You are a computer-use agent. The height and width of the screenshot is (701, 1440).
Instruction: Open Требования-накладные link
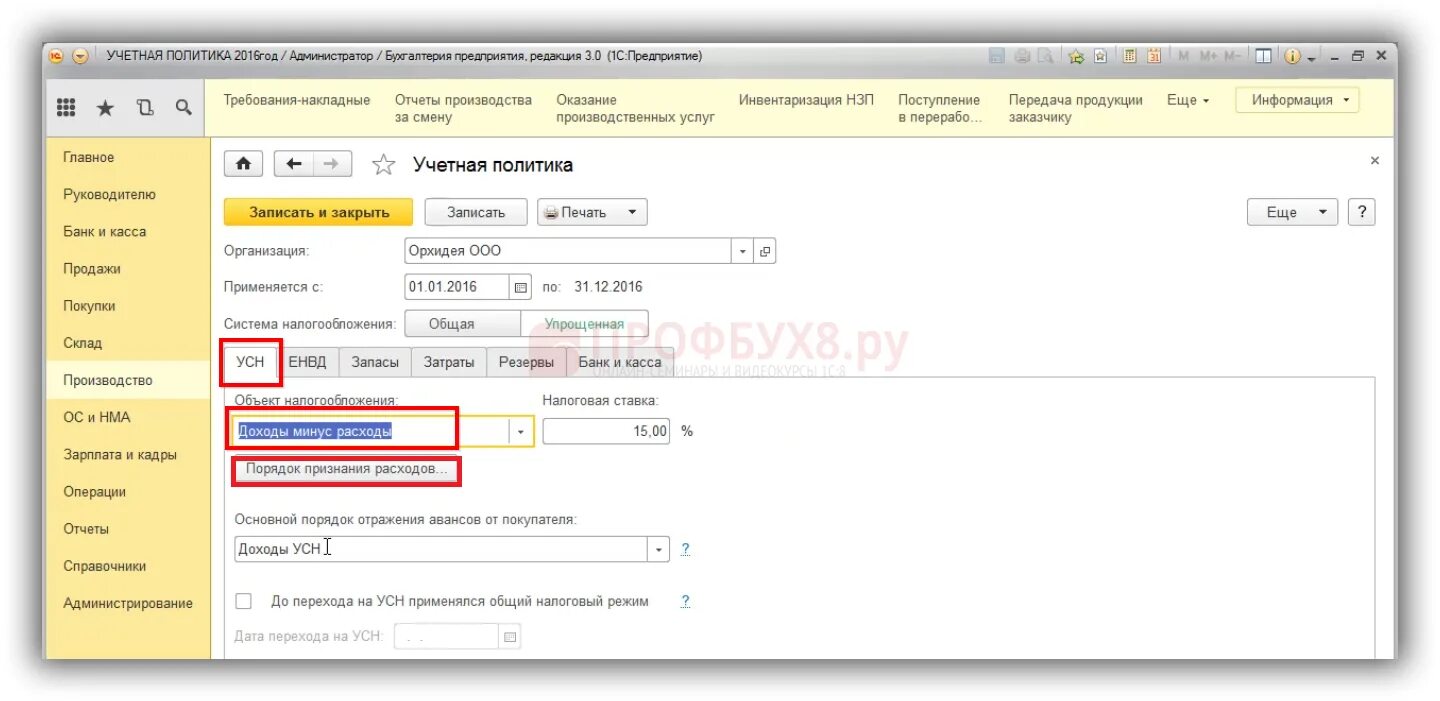pos(297,100)
